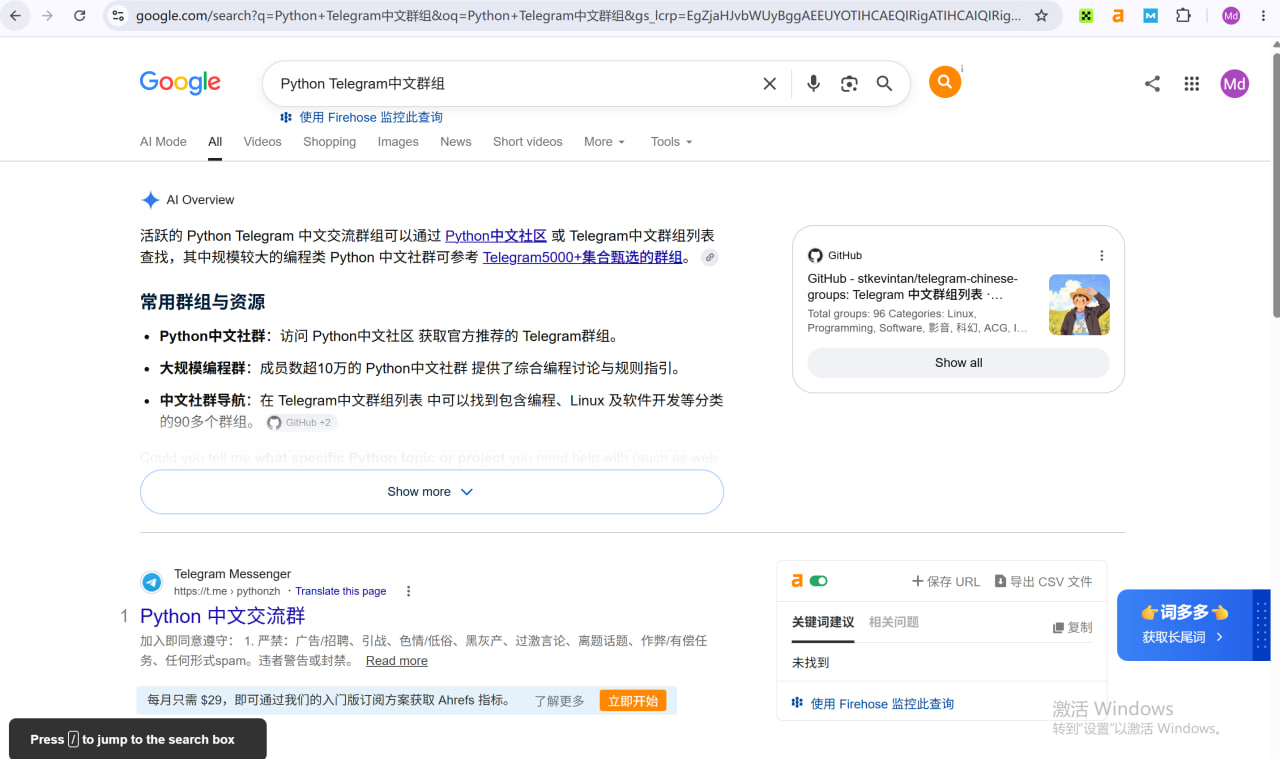
Task: Click the AI Overview sparkle icon
Action: point(150,200)
